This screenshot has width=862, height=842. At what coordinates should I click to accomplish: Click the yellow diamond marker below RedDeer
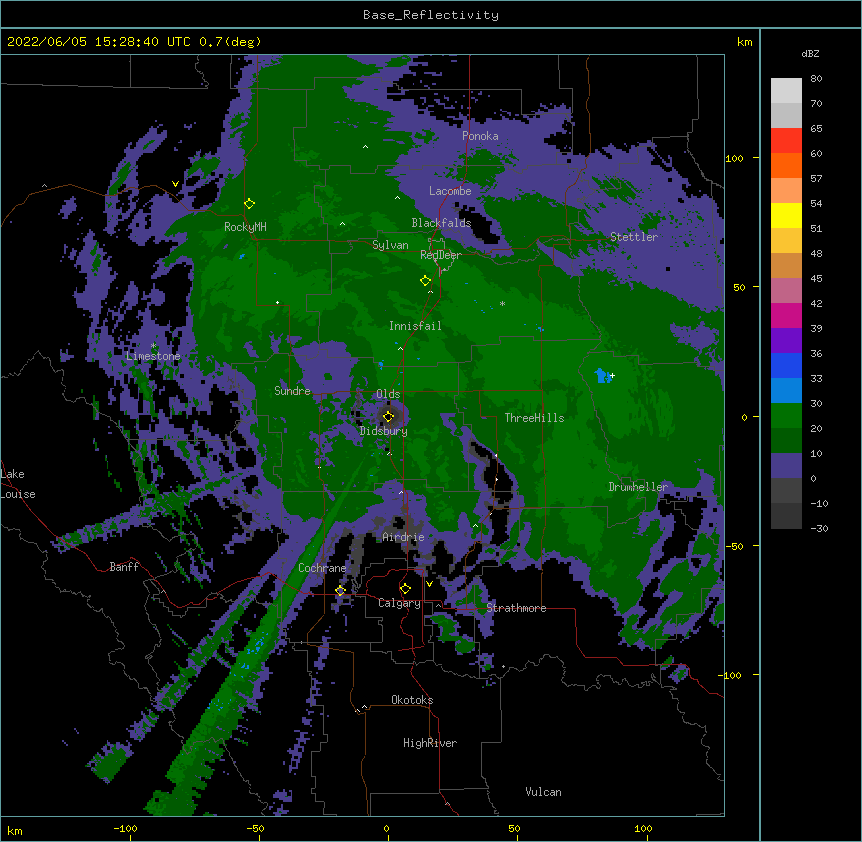pos(425,281)
